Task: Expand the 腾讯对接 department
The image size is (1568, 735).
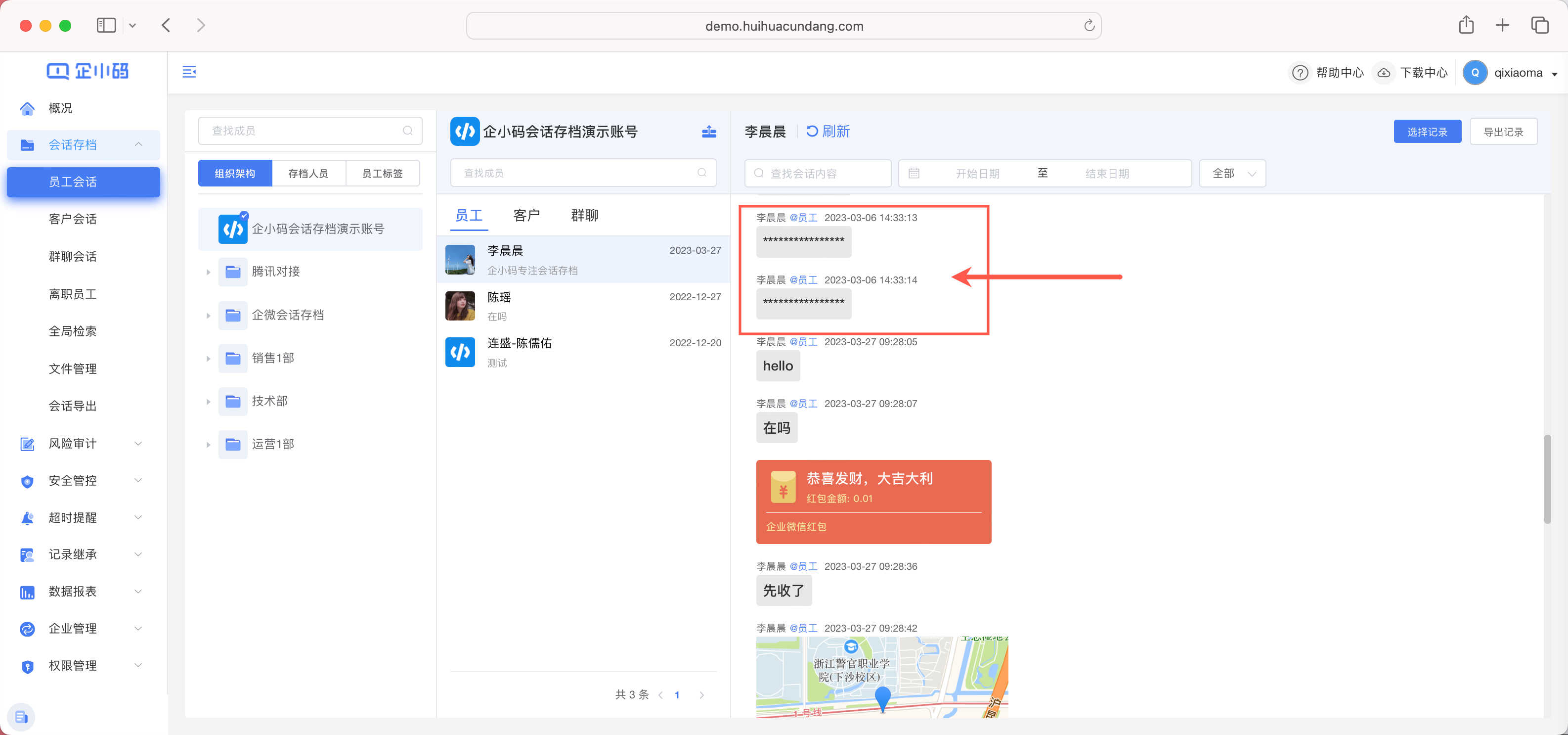Action: pyautogui.click(x=208, y=272)
